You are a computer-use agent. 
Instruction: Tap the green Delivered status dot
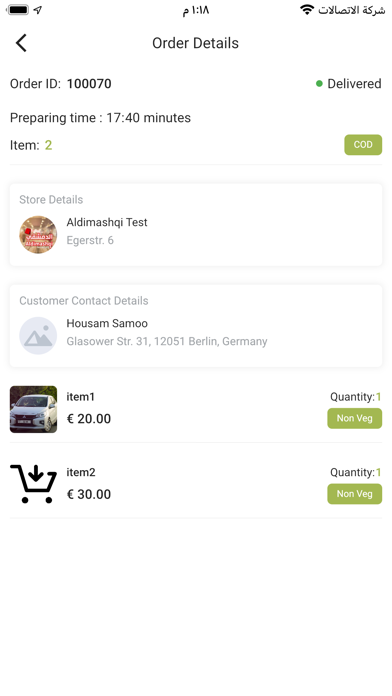[x=319, y=83]
